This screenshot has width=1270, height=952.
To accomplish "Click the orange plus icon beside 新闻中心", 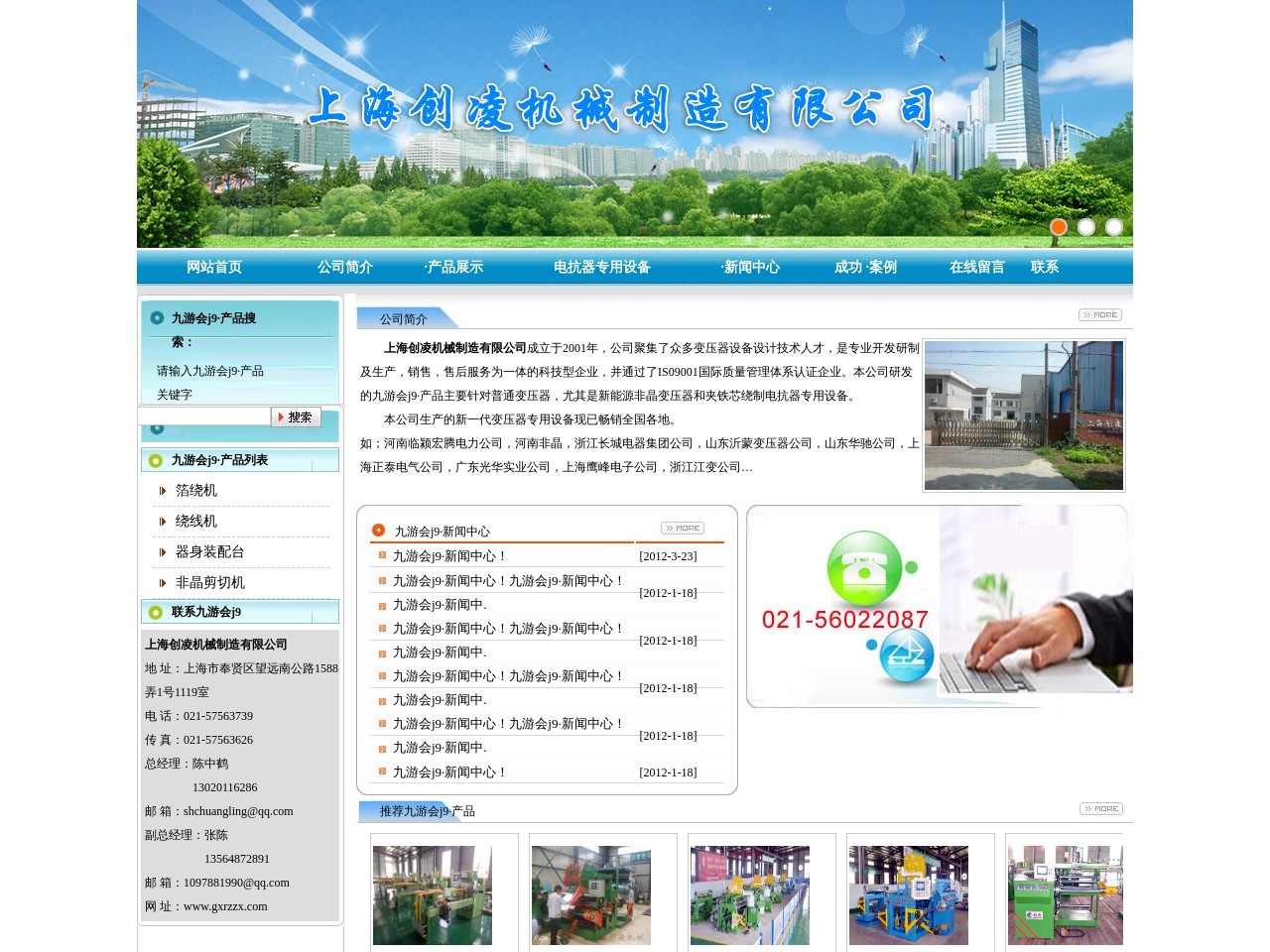I will tap(378, 529).
